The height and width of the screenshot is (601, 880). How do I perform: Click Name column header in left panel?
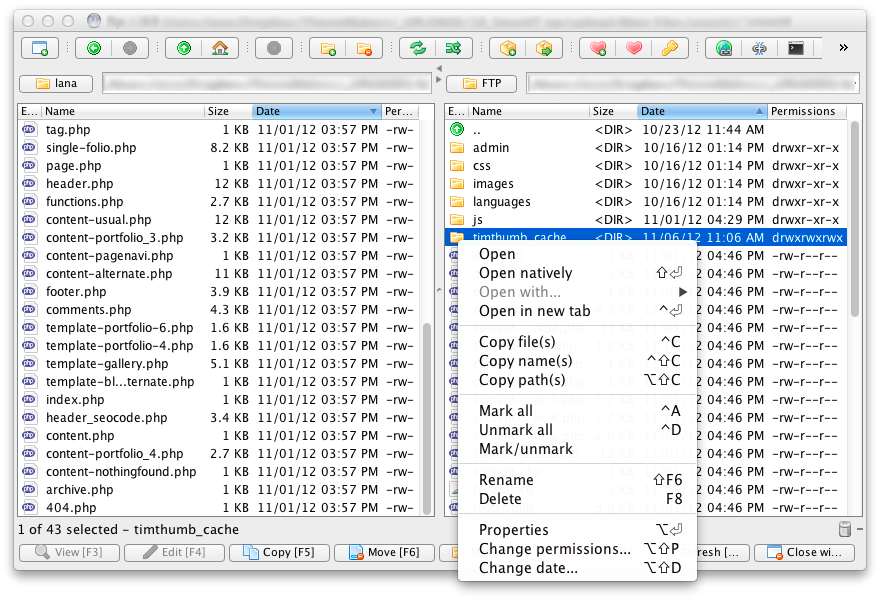pos(123,111)
